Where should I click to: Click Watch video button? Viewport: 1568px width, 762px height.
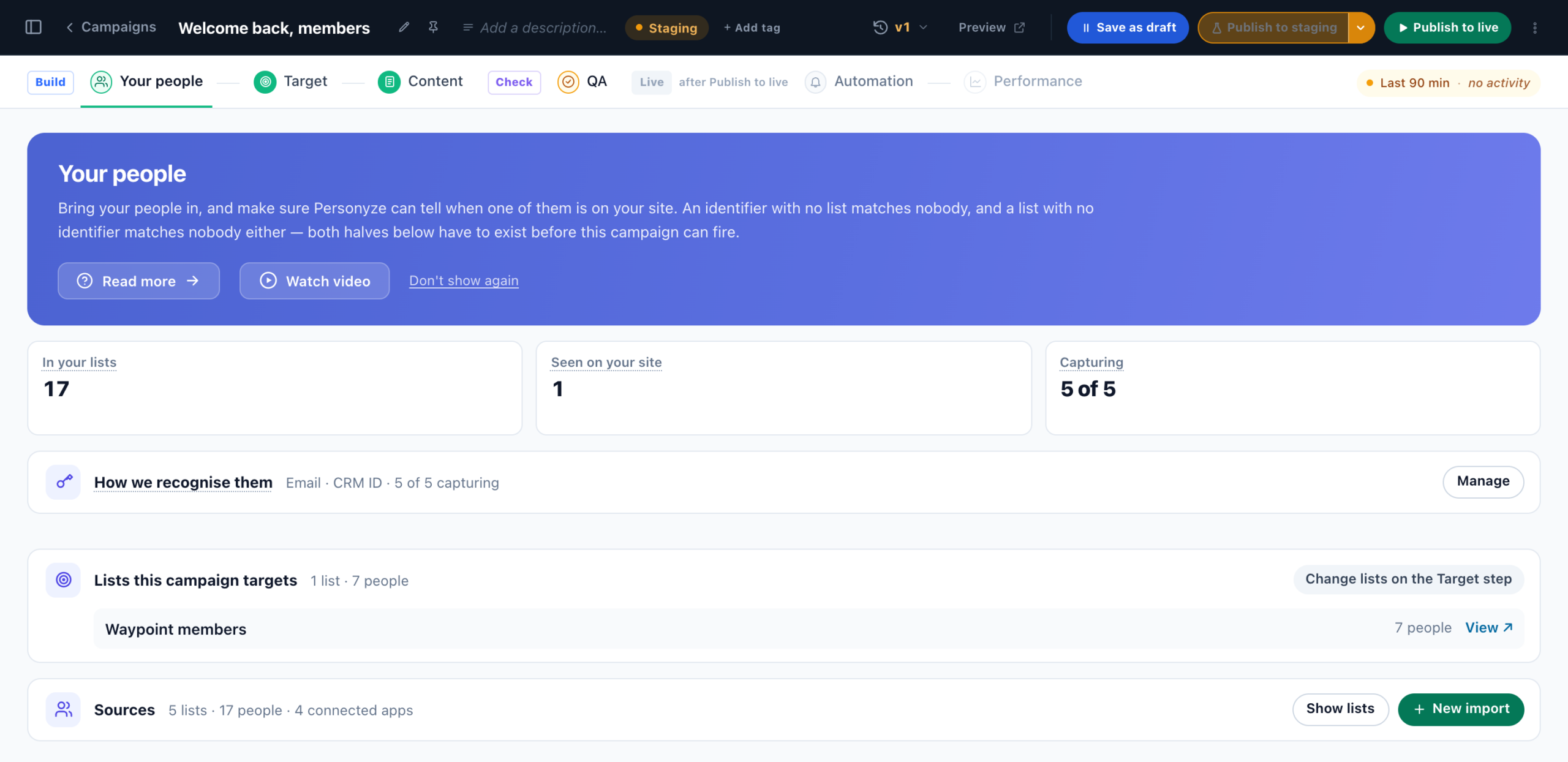tap(314, 281)
